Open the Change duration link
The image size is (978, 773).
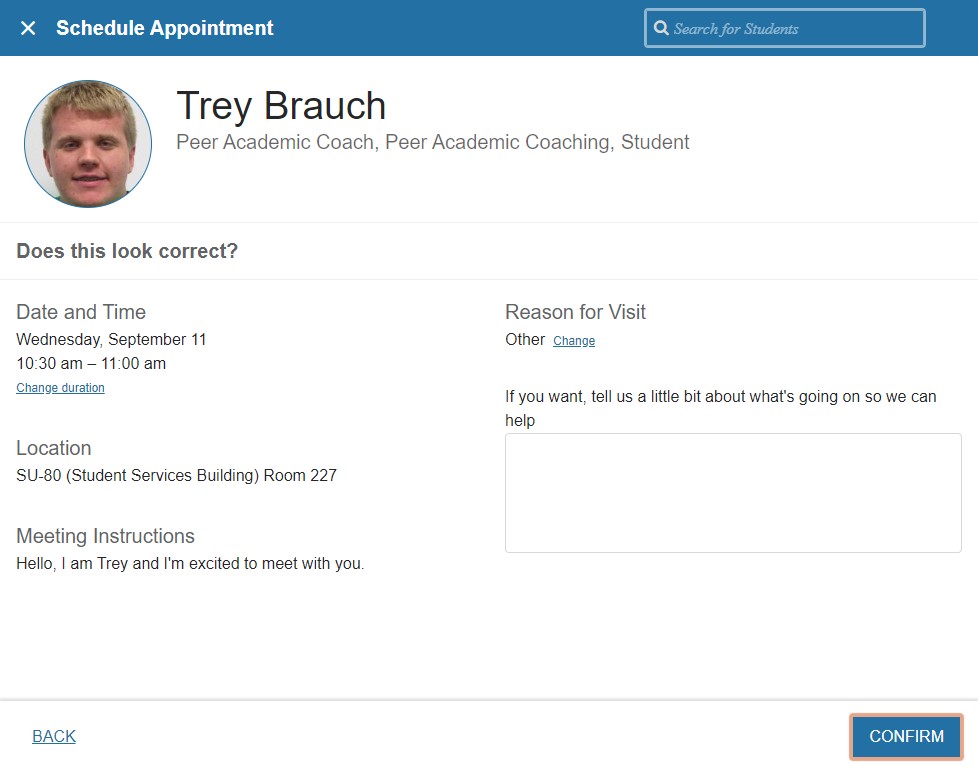60,388
